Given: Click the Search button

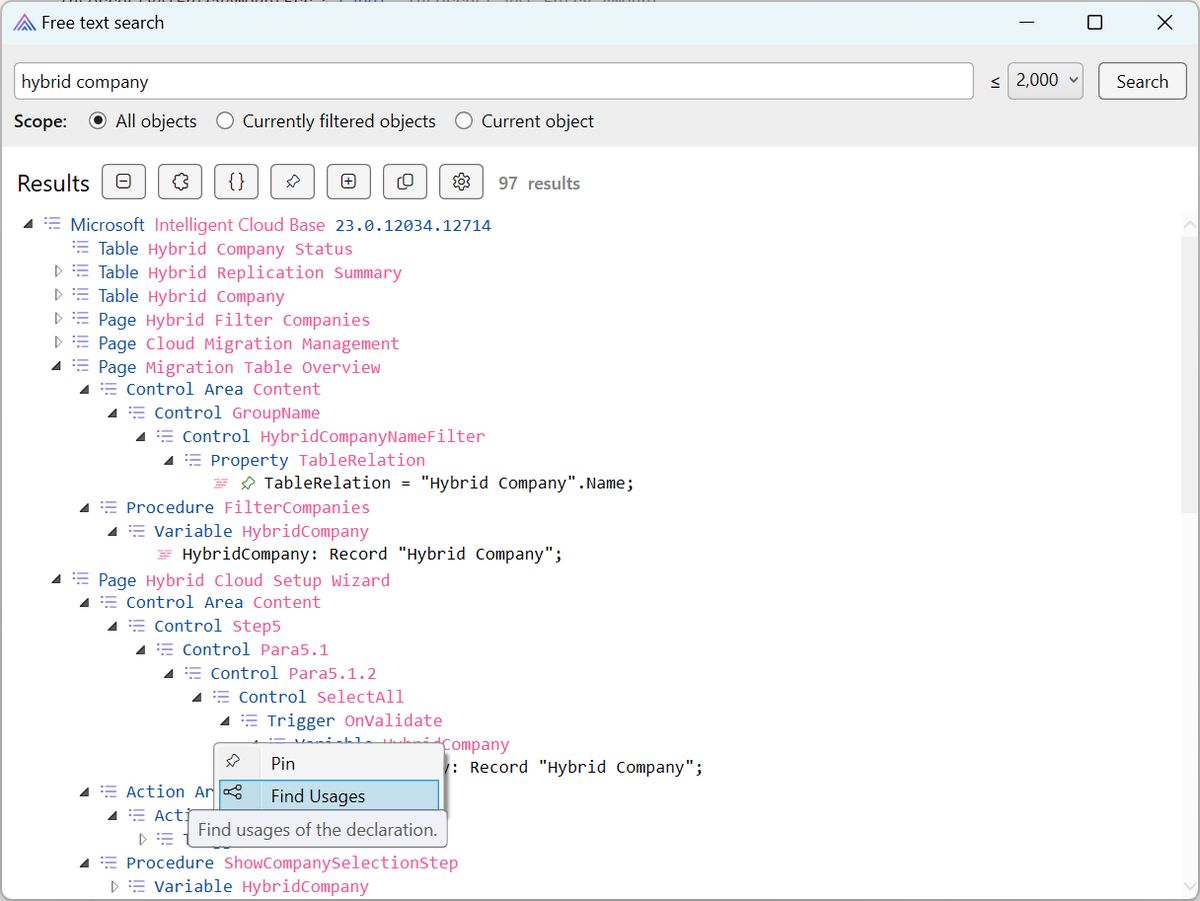Looking at the screenshot, I should (1142, 81).
